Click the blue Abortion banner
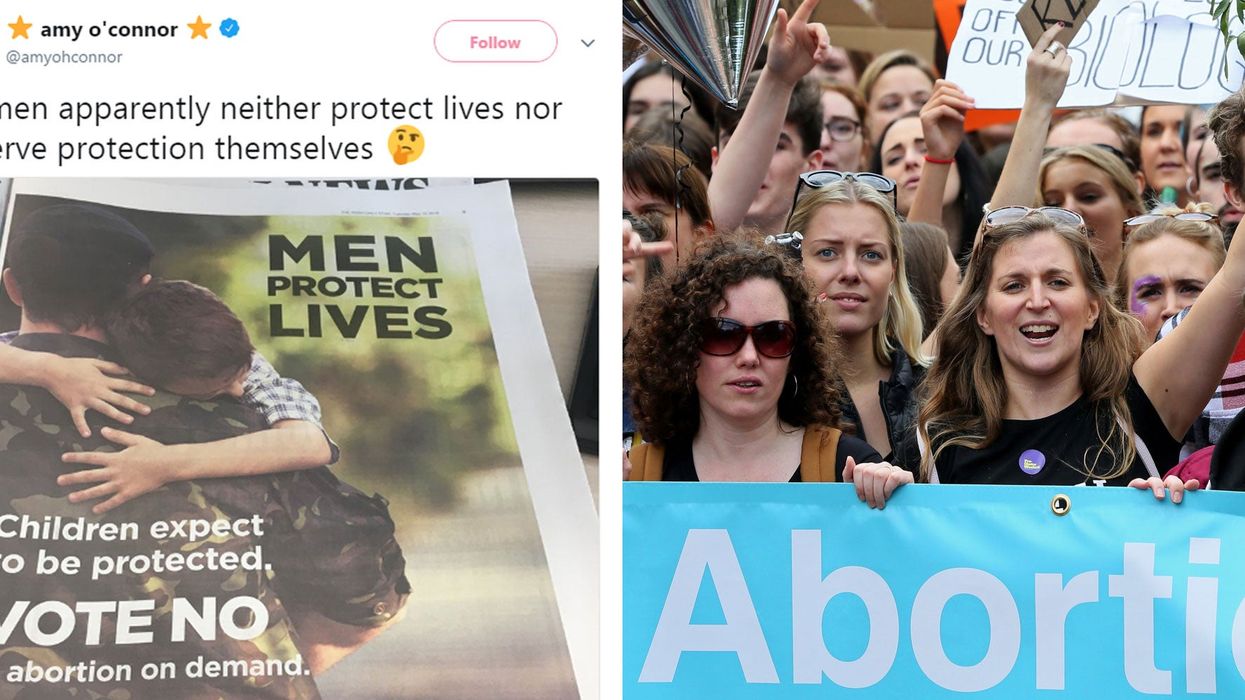This screenshot has width=1245, height=700. click(x=934, y=591)
